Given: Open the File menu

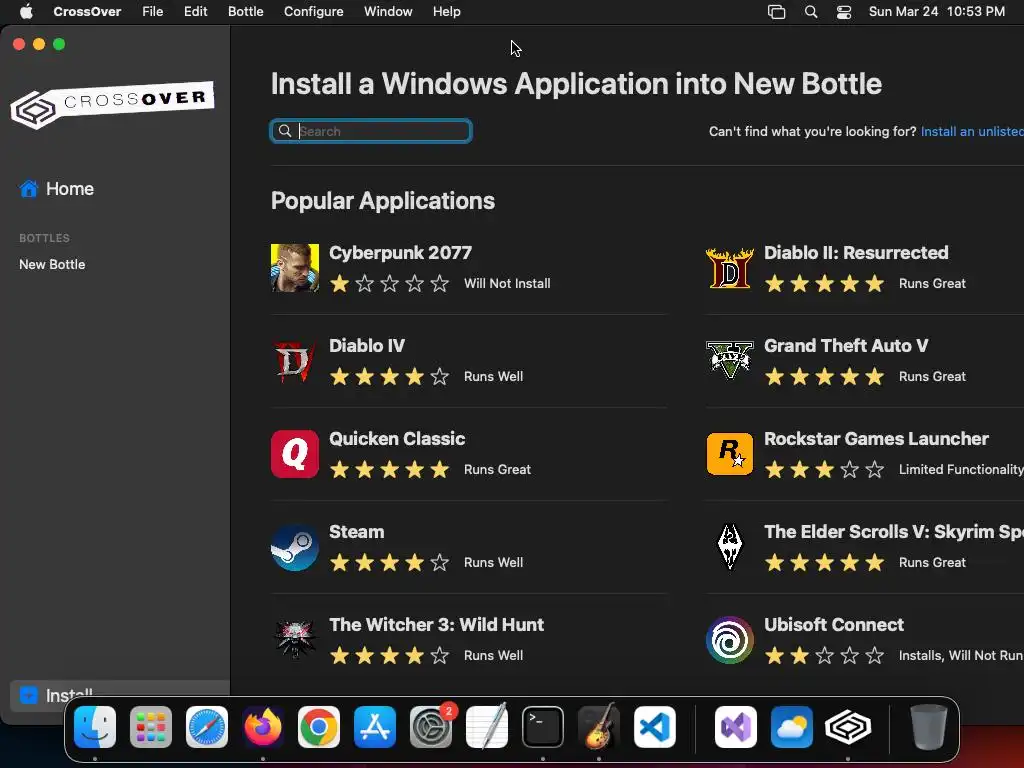Looking at the screenshot, I should pyautogui.click(x=152, y=11).
